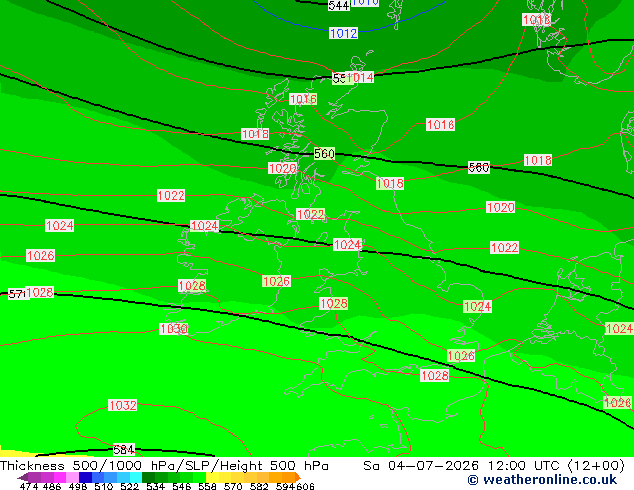
Task: Click legend value 546
Action: pyautogui.click(x=181, y=486)
